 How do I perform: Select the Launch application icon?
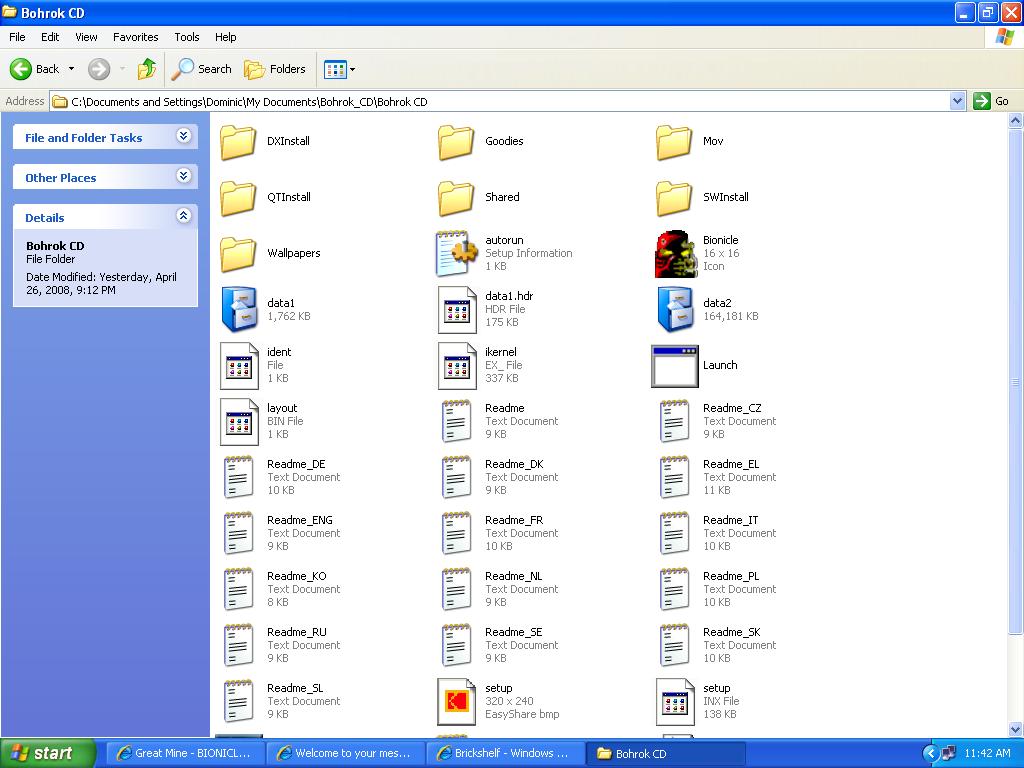674,366
